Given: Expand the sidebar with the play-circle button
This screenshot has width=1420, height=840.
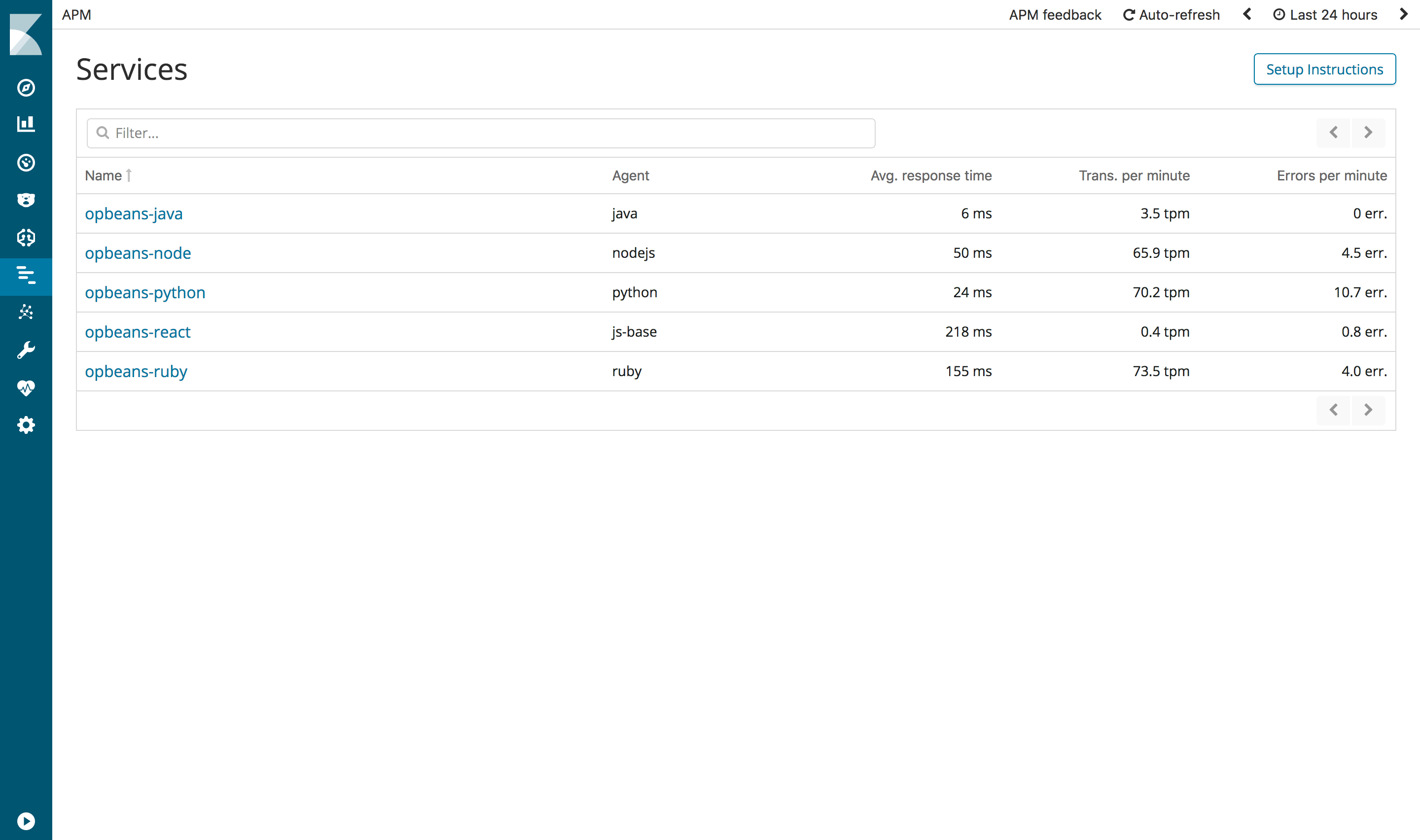Looking at the screenshot, I should pyautogui.click(x=26, y=821).
